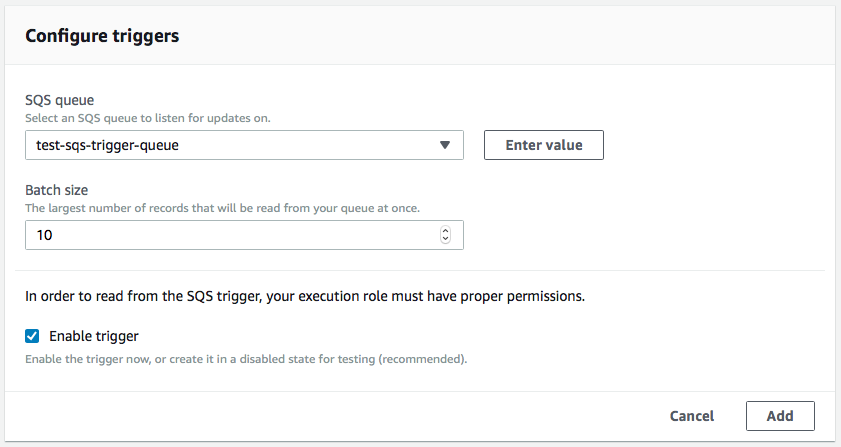Viewport: 841px width, 447px height.
Task: Click the Enter value button
Action: pos(544,145)
